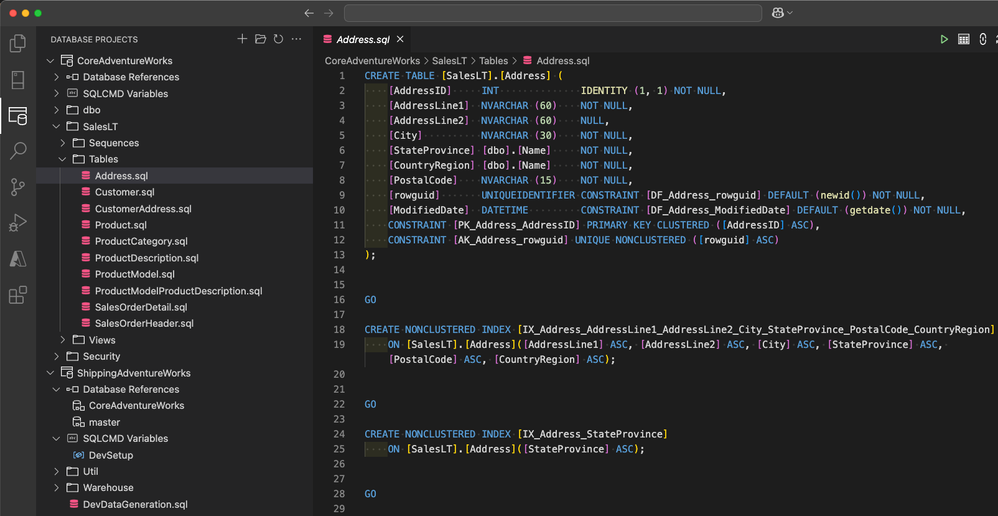998x516 pixels.
Task: Open the Search view icon
Action: (17, 151)
